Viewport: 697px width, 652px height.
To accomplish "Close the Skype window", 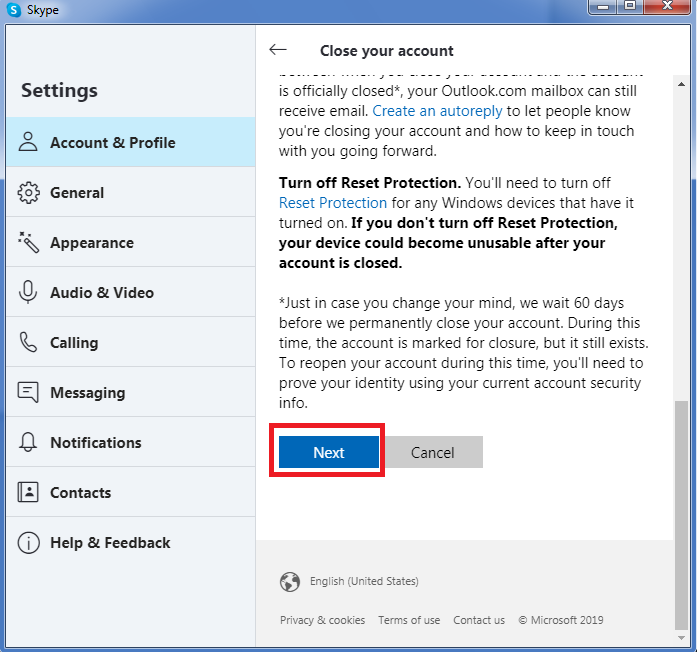I will coord(667,7).
